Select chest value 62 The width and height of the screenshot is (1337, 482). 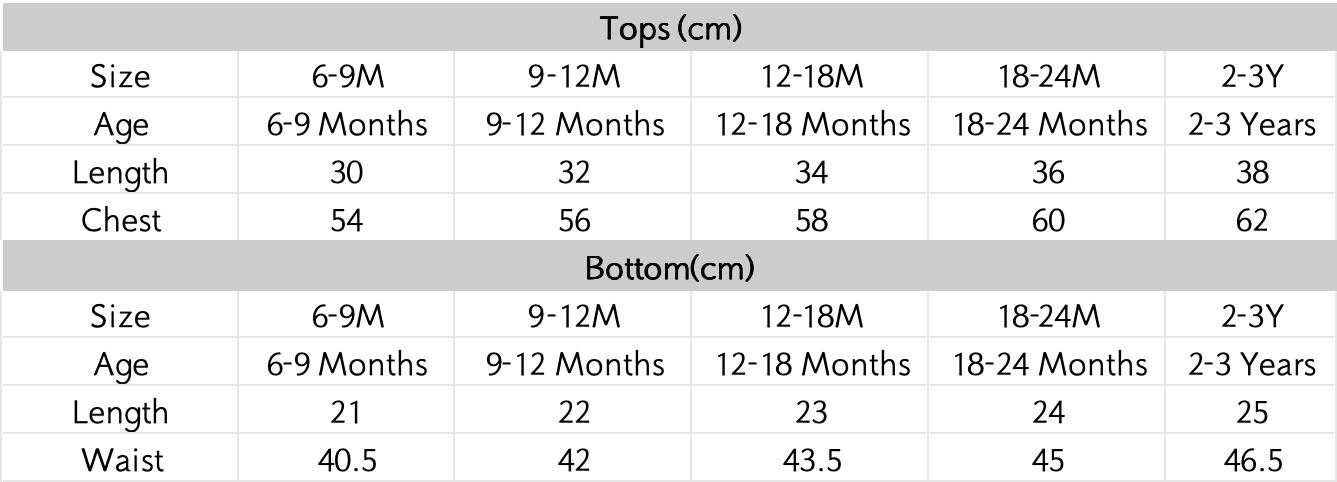tap(1251, 220)
